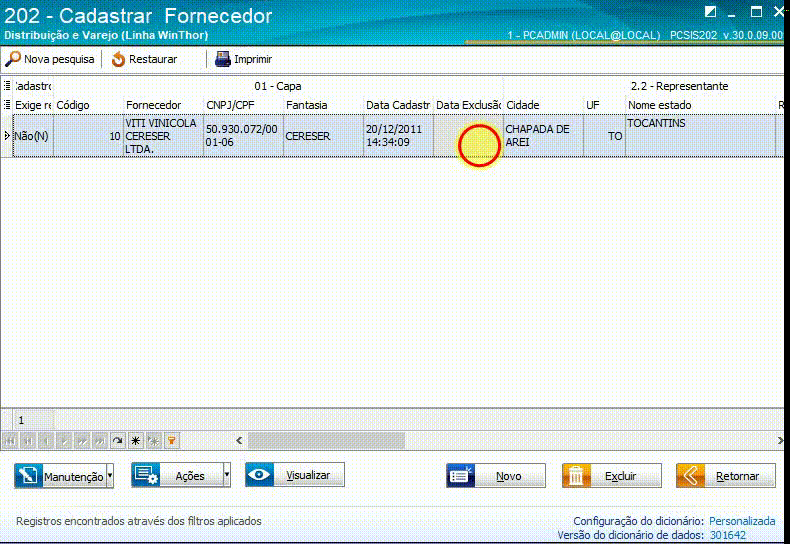This screenshot has height=544, width=790.
Task: Select the 01 - Capa band header
Action: click(278, 86)
